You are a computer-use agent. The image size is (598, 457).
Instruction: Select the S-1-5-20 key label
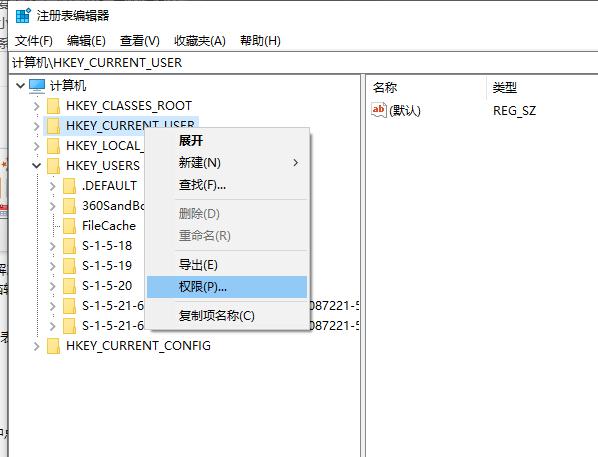click(x=107, y=286)
